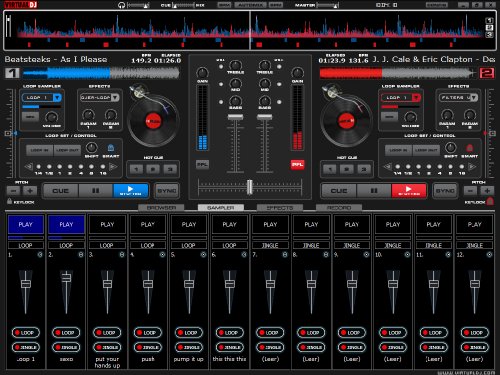Click the deck 1 play button
Screen dimensions: 500x375
click(131, 191)
